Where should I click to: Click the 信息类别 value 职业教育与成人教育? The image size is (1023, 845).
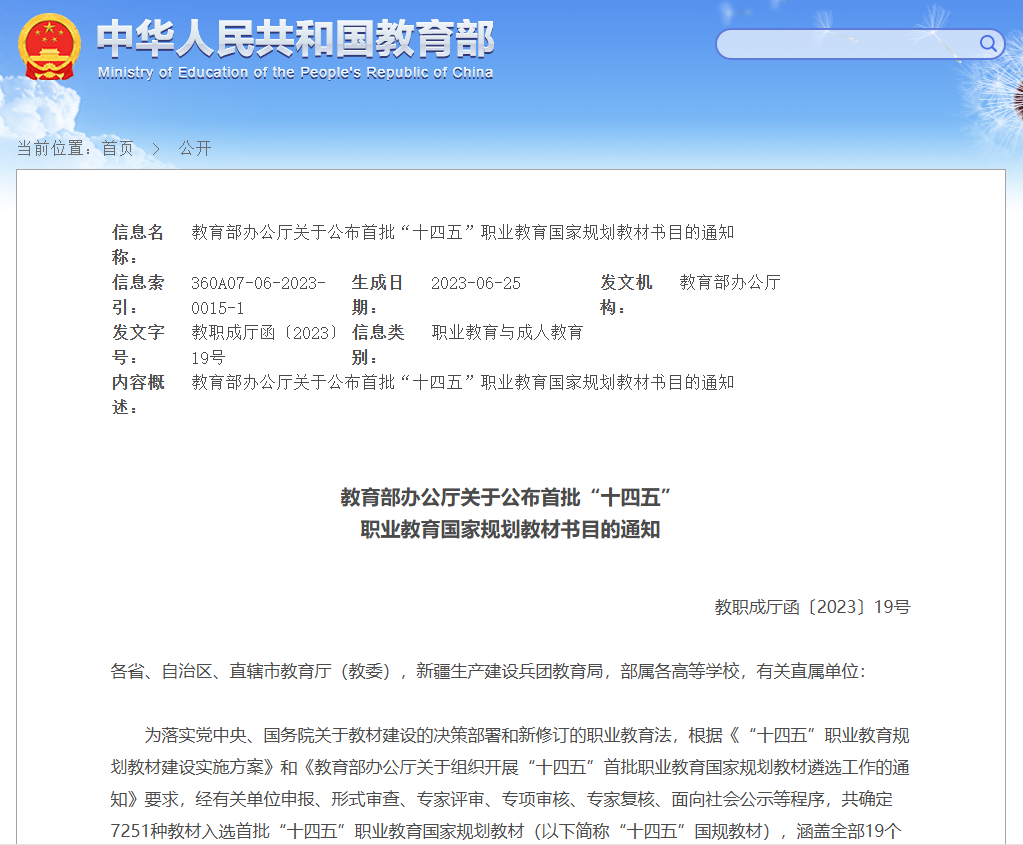[x=507, y=332]
